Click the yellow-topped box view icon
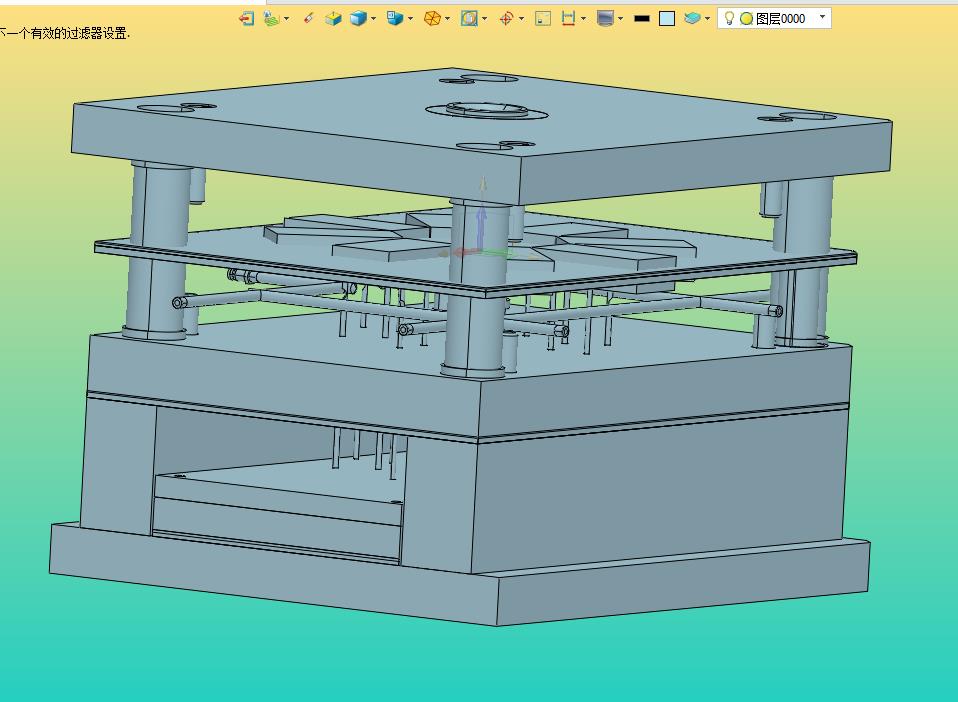This screenshot has height=702, width=958. pyautogui.click(x=333, y=18)
